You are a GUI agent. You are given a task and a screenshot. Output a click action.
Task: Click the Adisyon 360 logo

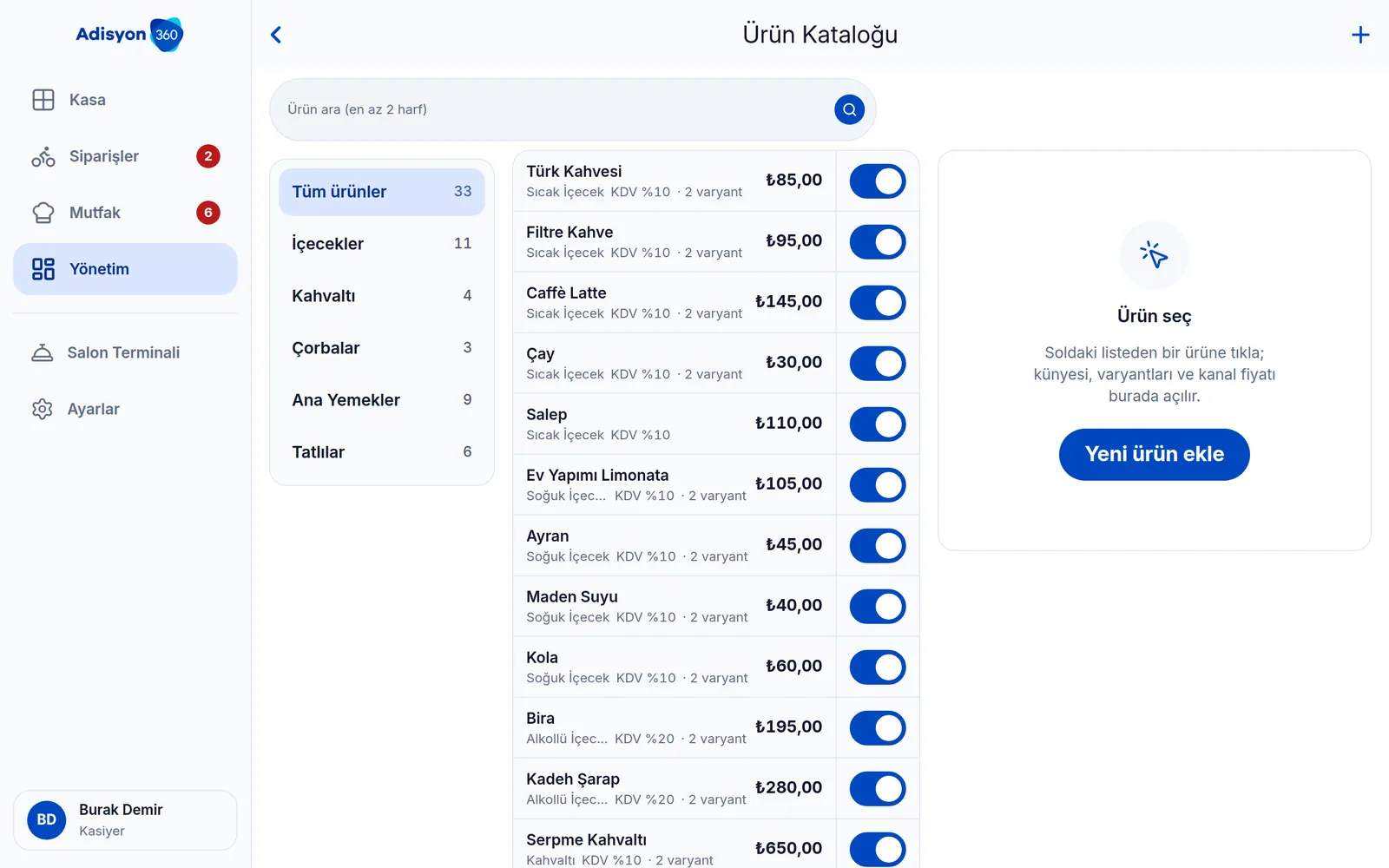pos(129,35)
